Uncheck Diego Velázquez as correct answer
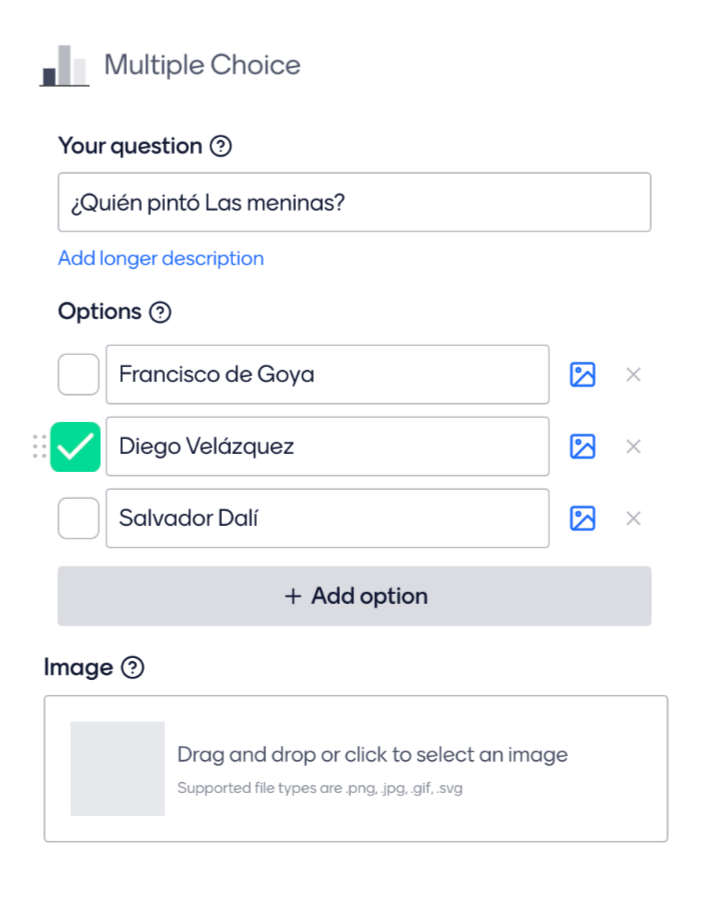This screenshot has height=898, width=724. [x=76, y=447]
